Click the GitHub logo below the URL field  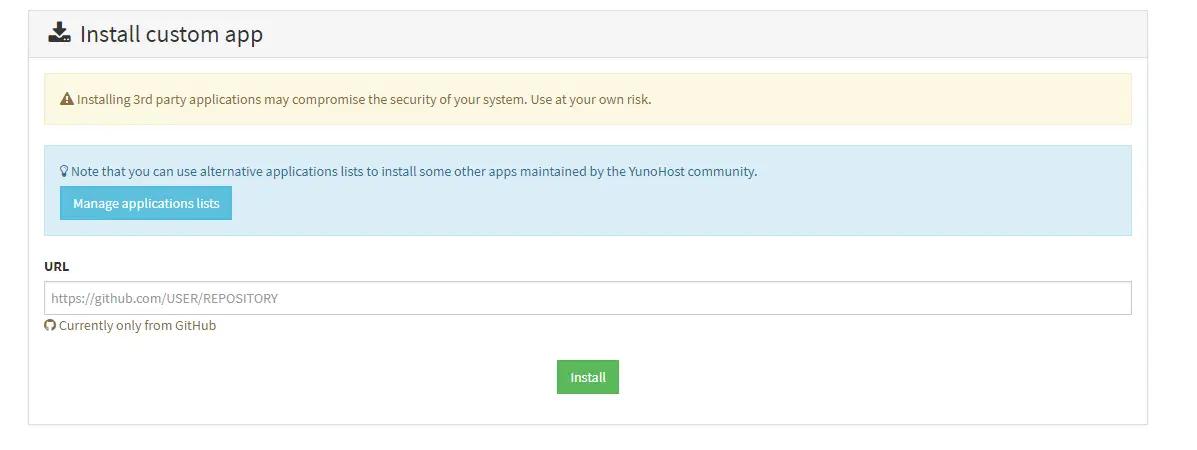tap(50, 326)
